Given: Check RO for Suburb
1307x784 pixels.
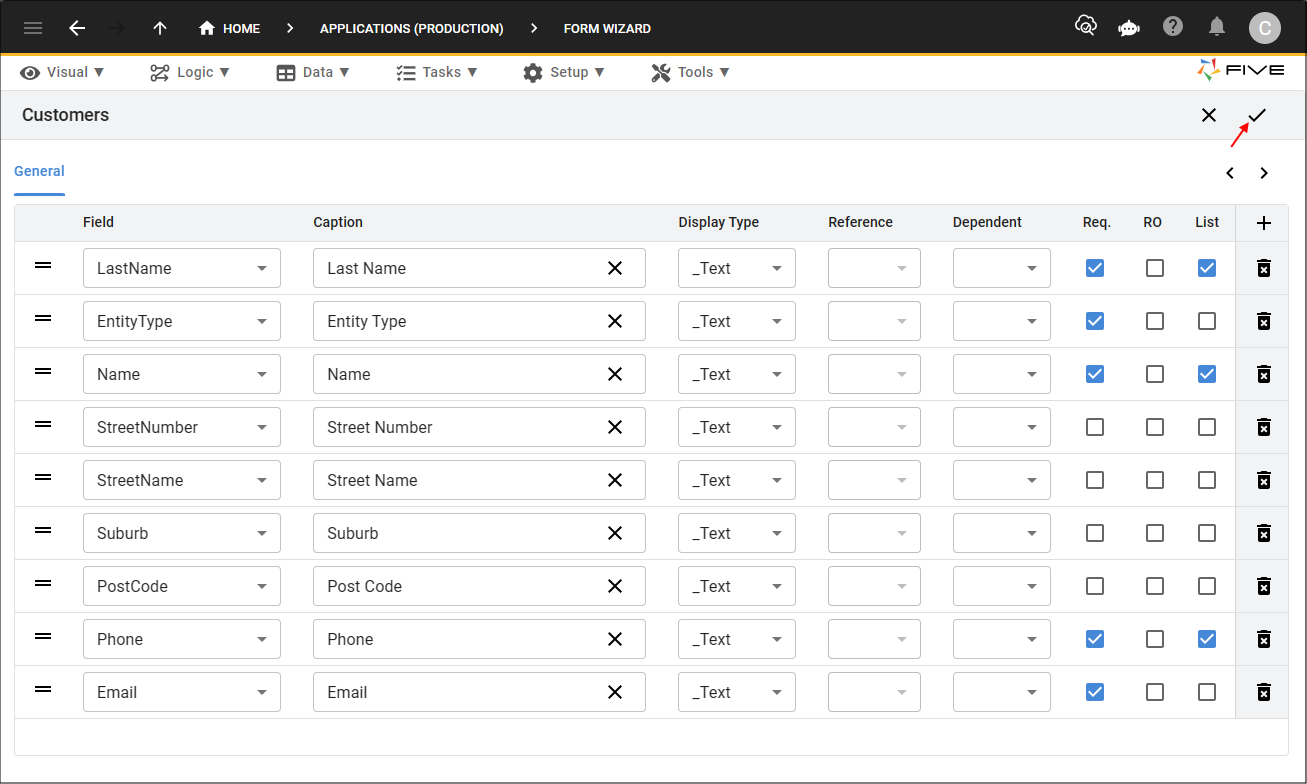Looking at the screenshot, I should pyautogui.click(x=1155, y=533).
